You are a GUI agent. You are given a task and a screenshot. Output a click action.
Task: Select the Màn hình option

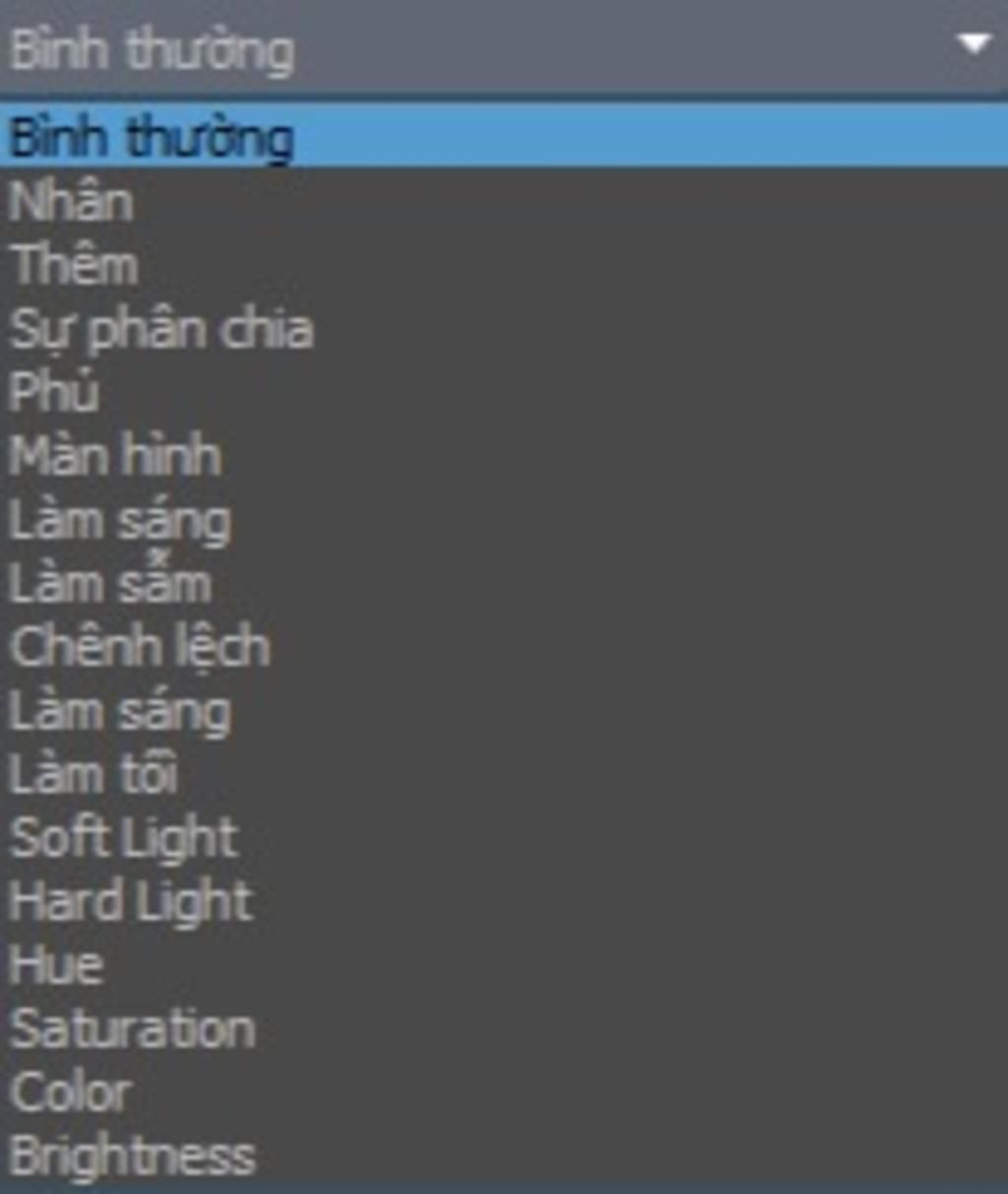(115, 457)
